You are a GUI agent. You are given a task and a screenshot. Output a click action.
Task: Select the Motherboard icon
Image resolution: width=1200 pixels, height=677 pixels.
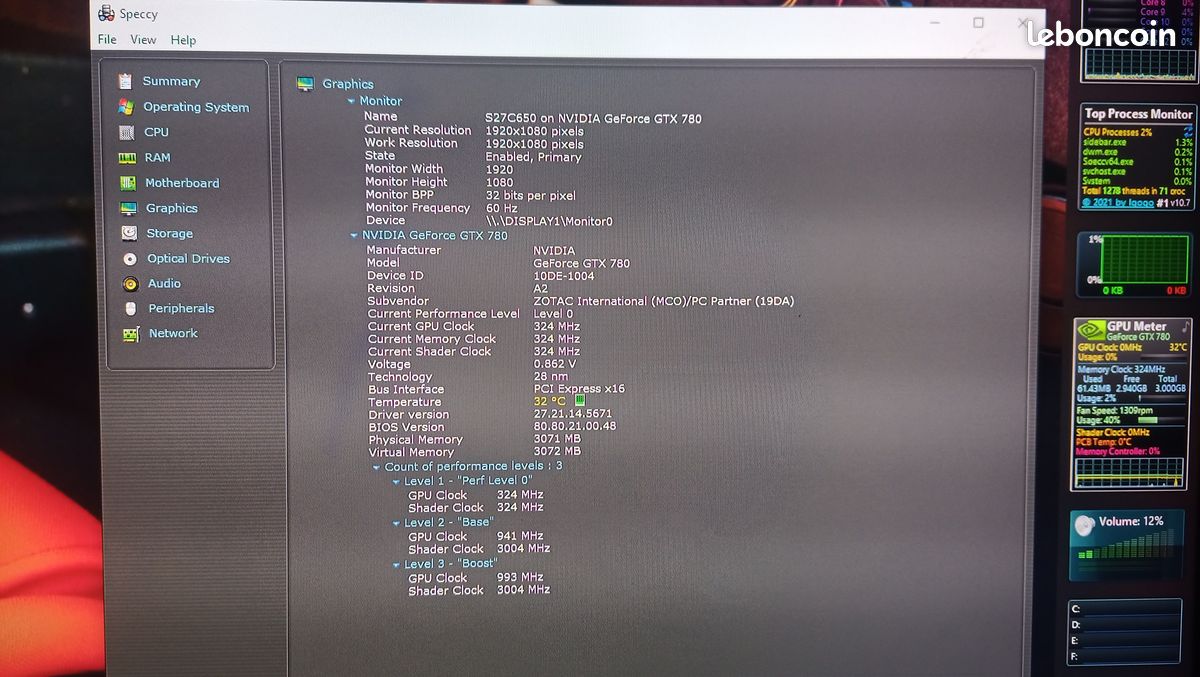pyautogui.click(x=127, y=183)
